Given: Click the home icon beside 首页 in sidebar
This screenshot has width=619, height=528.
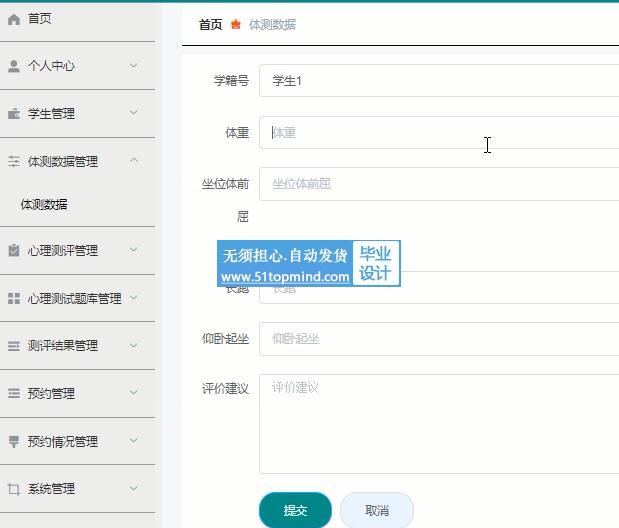Looking at the screenshot, I should pos(14,19).
